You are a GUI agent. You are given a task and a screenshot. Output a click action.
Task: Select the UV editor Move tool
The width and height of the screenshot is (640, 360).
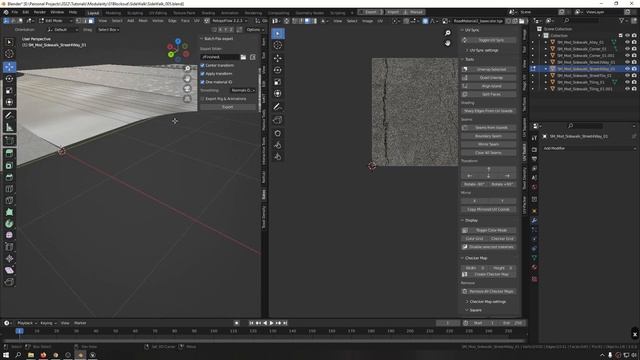pyautogui.click(x=278, y=58)
